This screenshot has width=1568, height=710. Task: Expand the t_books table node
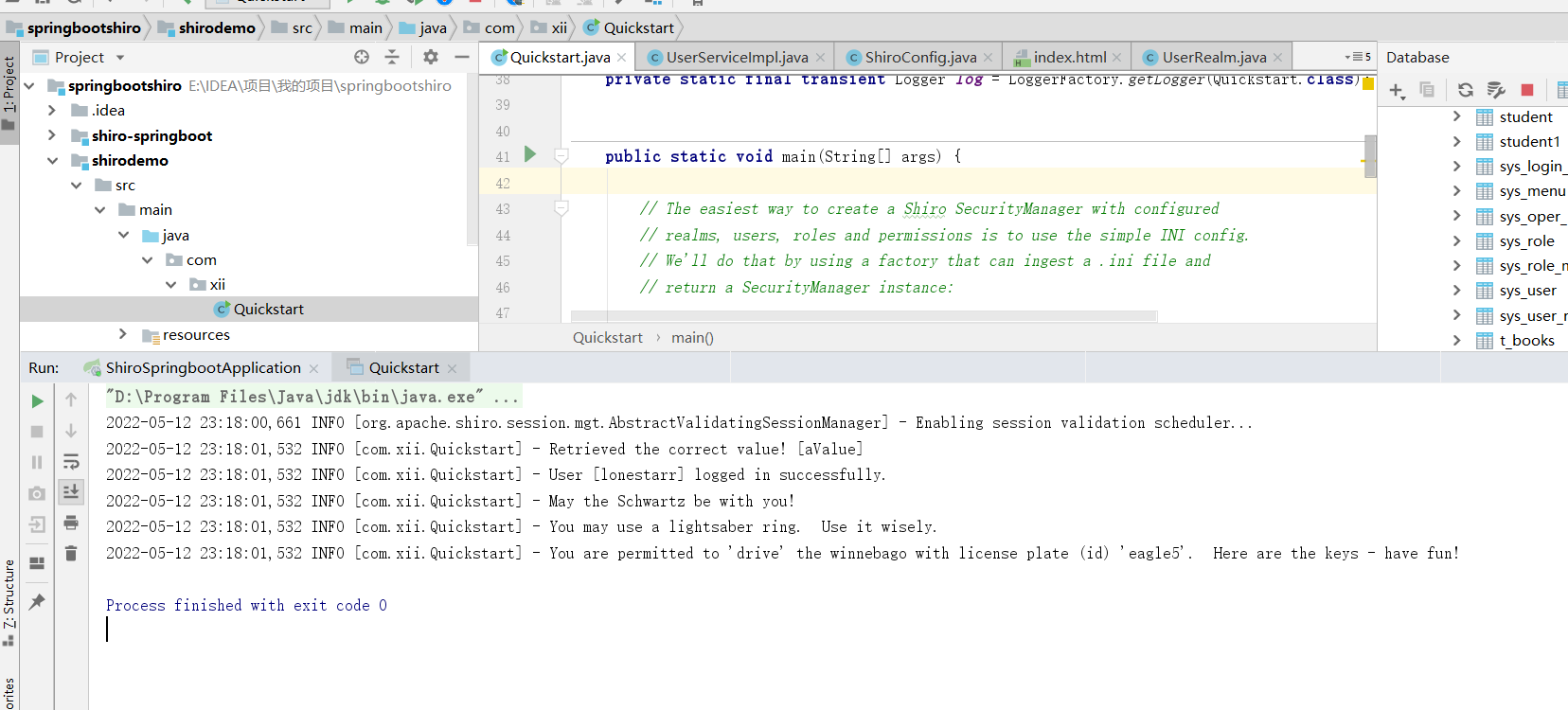1456,340
